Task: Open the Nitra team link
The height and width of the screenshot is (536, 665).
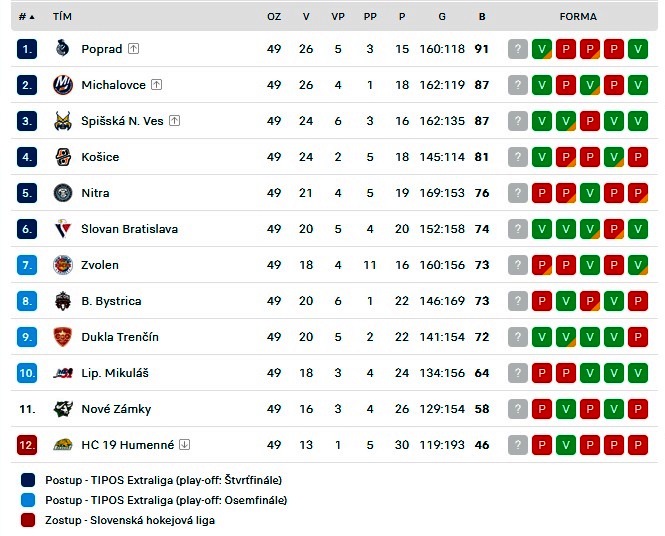Action: (x=95, y=193)
